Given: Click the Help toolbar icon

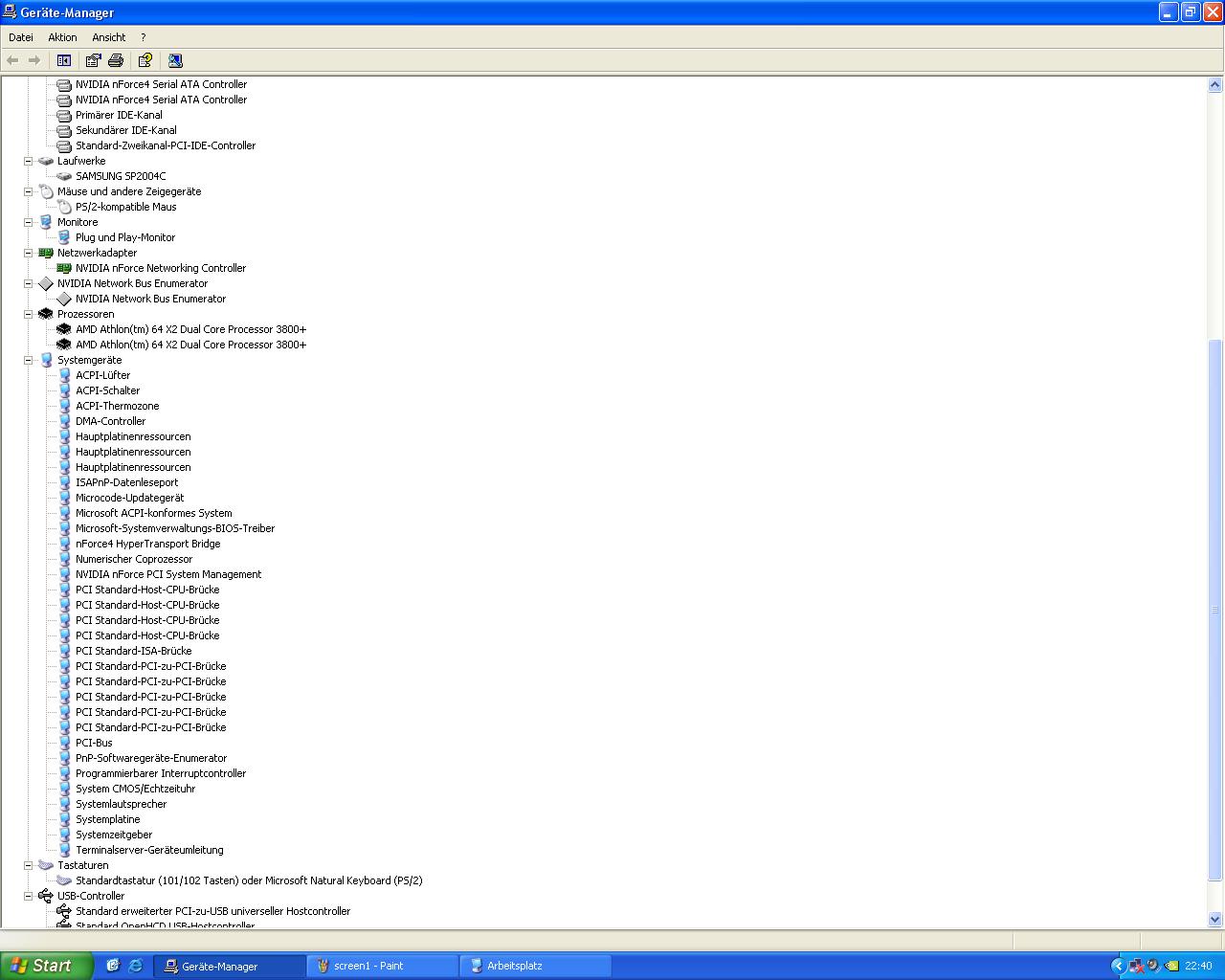Looking at the screenshot, I should (145, 60).
